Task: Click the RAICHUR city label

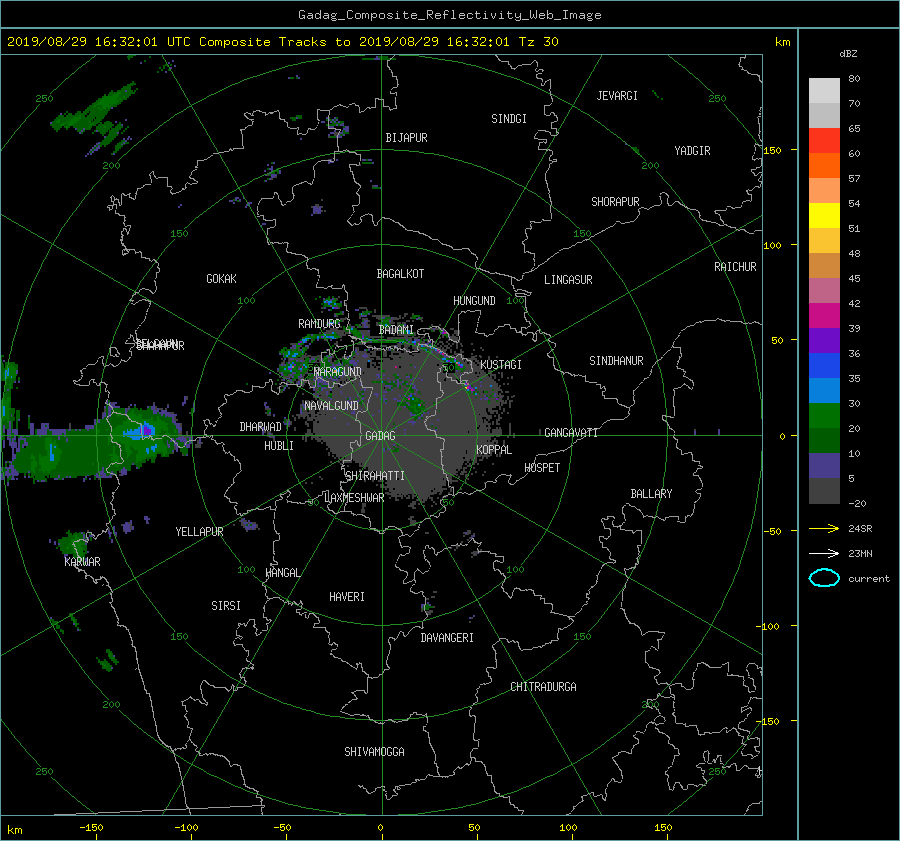Action: (x=735, y=267)
